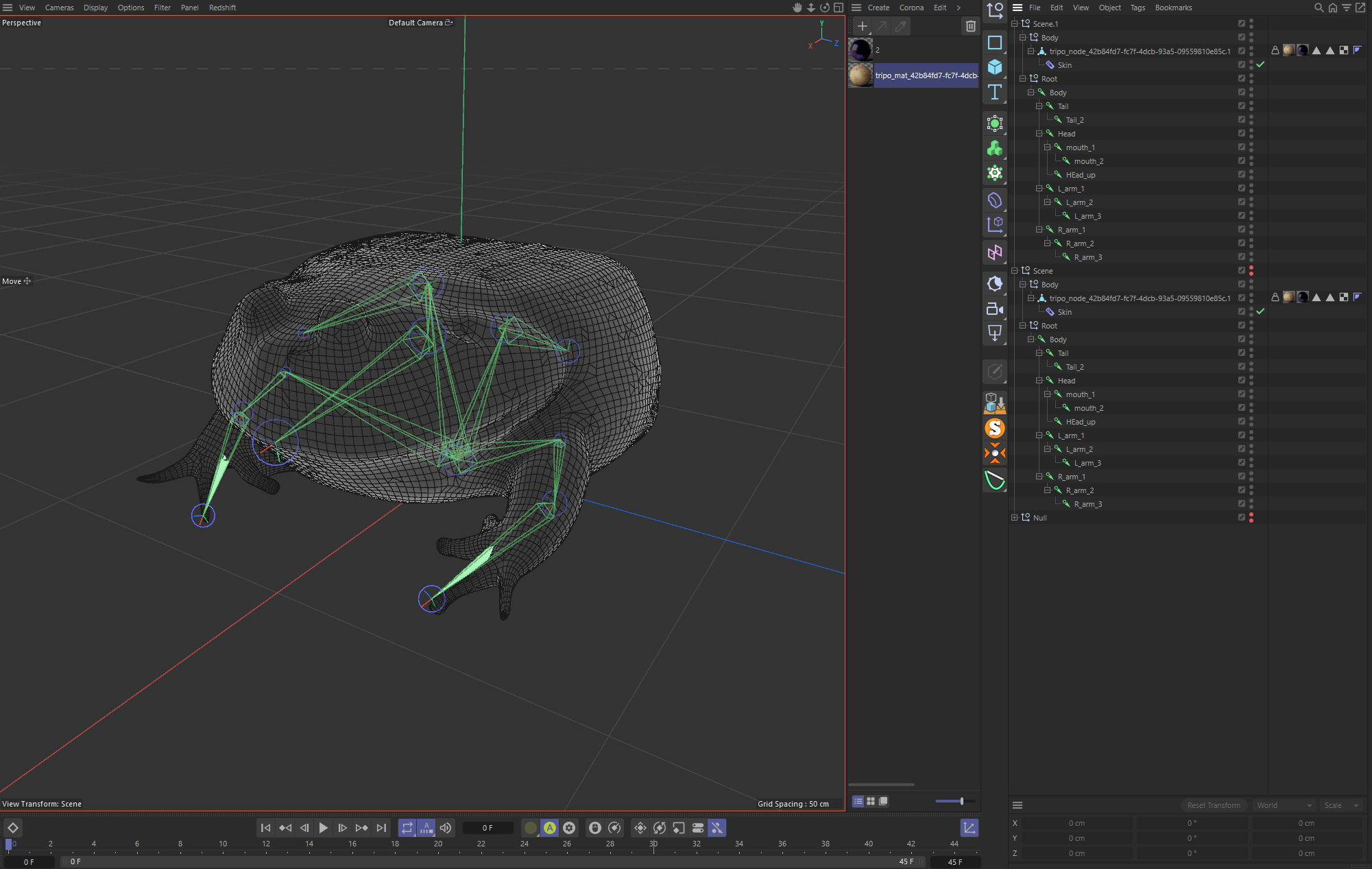Delete material with trash icon
The width and height of the screenshot is (1372, 869).
tap(970, 26)
